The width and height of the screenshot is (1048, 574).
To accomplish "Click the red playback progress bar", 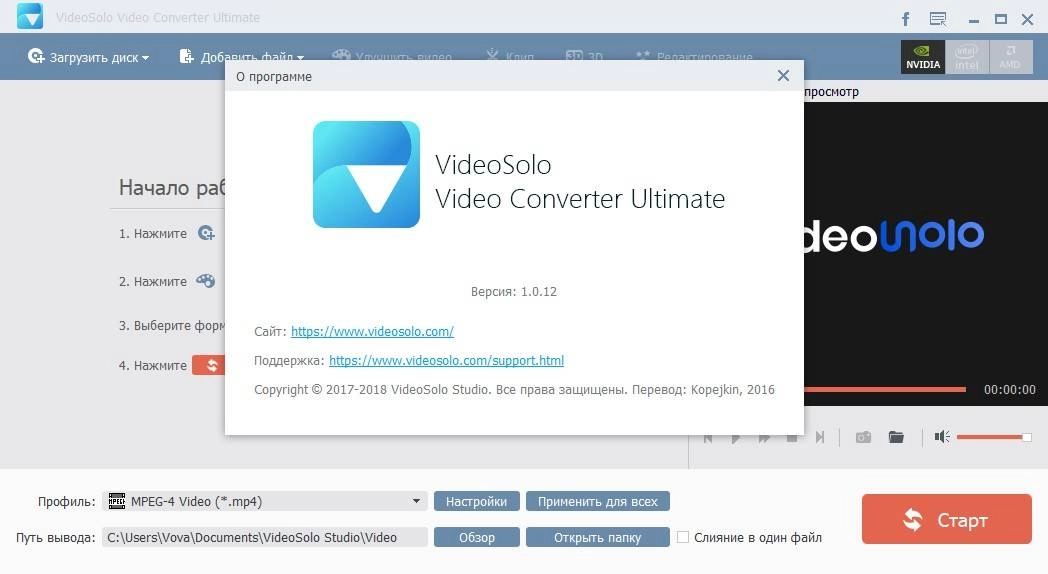I will (884, 389).
